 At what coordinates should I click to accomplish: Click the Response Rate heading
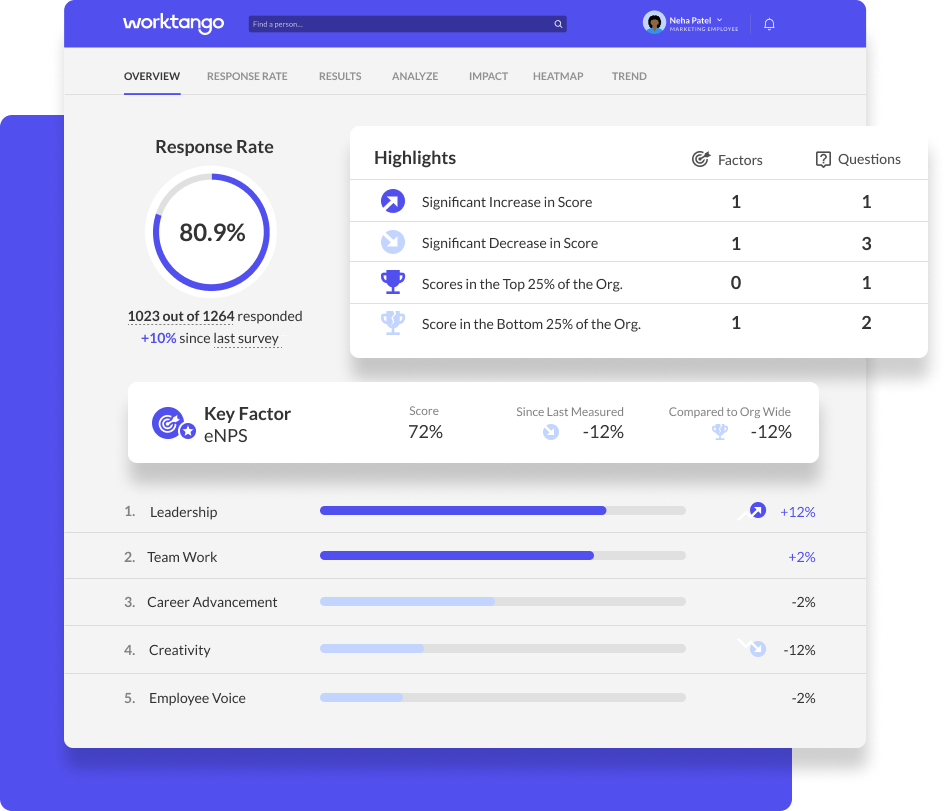(214, 146)
